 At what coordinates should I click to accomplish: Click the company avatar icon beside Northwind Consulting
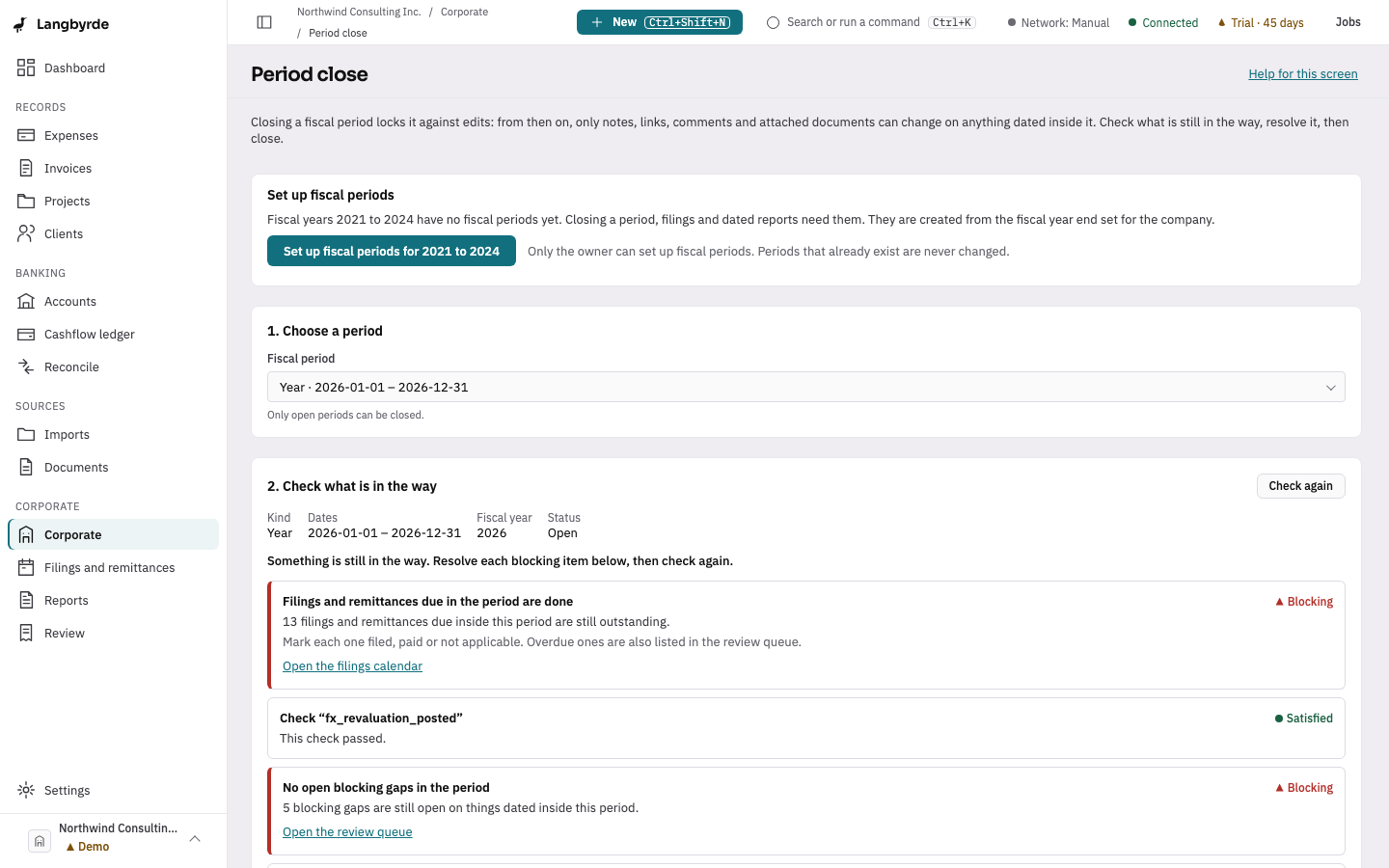coord(40,841)
